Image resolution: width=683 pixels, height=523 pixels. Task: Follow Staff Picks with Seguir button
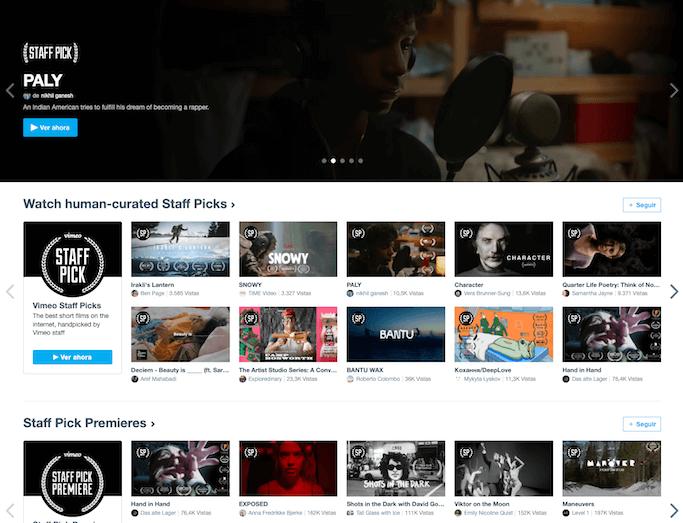click(642, 205)
